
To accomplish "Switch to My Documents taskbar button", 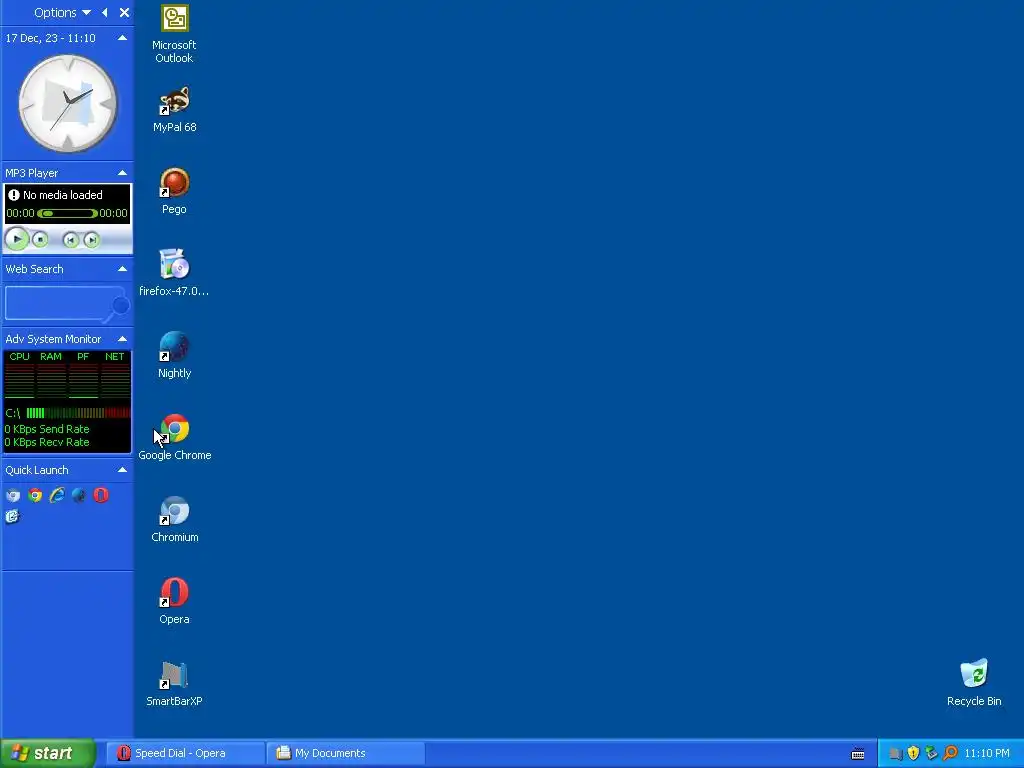I will [x=345, y=754].
